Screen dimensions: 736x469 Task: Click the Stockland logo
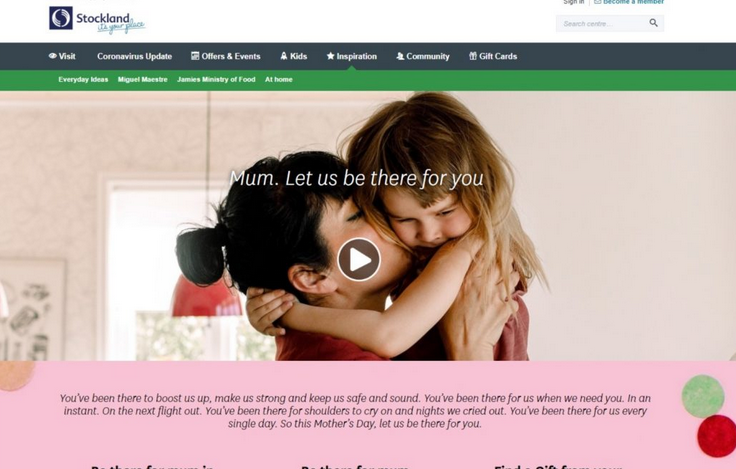coord(97,20)
